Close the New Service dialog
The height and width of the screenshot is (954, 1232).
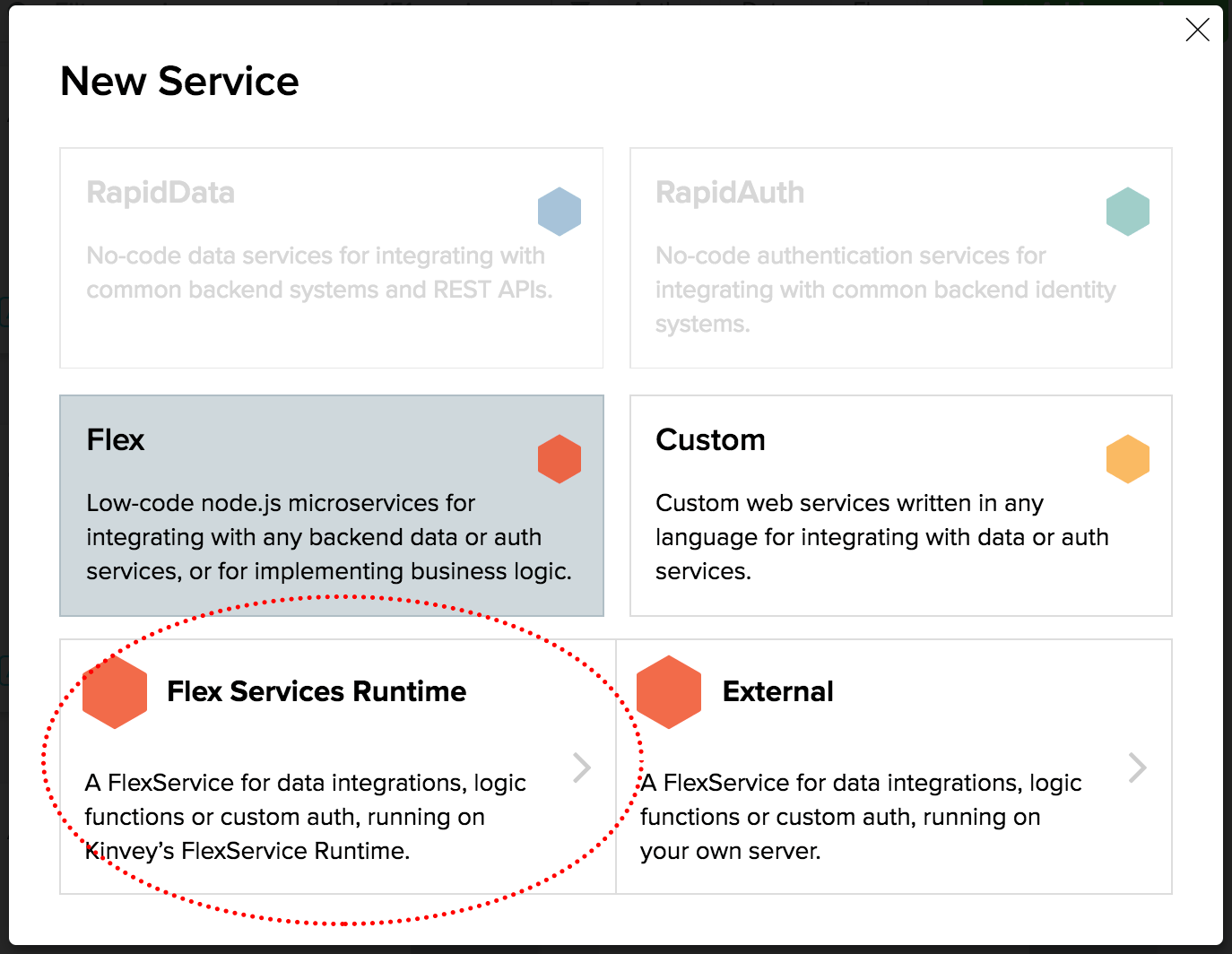(x=1197, y=30)
